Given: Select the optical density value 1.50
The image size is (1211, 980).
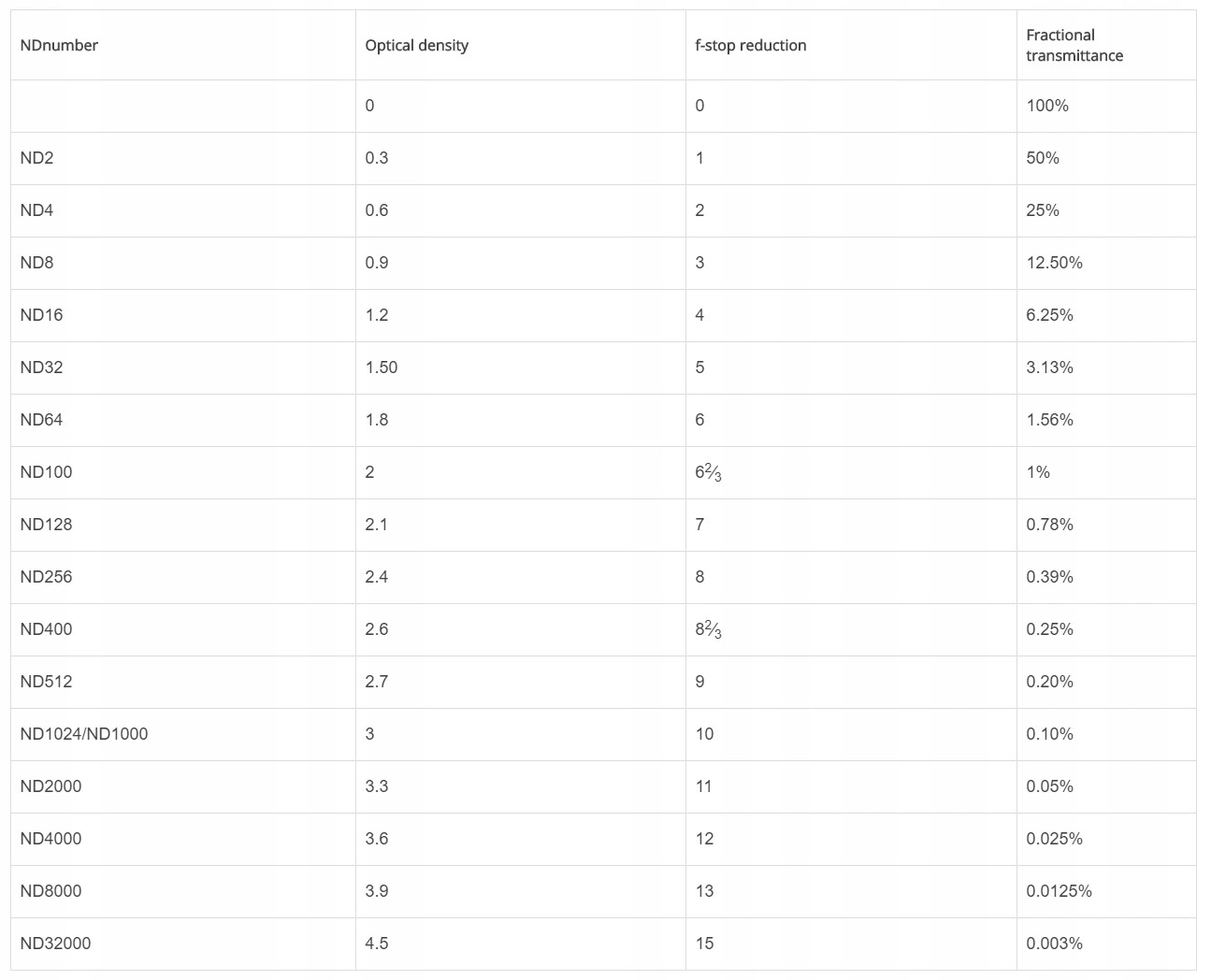Looking at the screenshot, I should pyautogui.click(x=381, y=367).
